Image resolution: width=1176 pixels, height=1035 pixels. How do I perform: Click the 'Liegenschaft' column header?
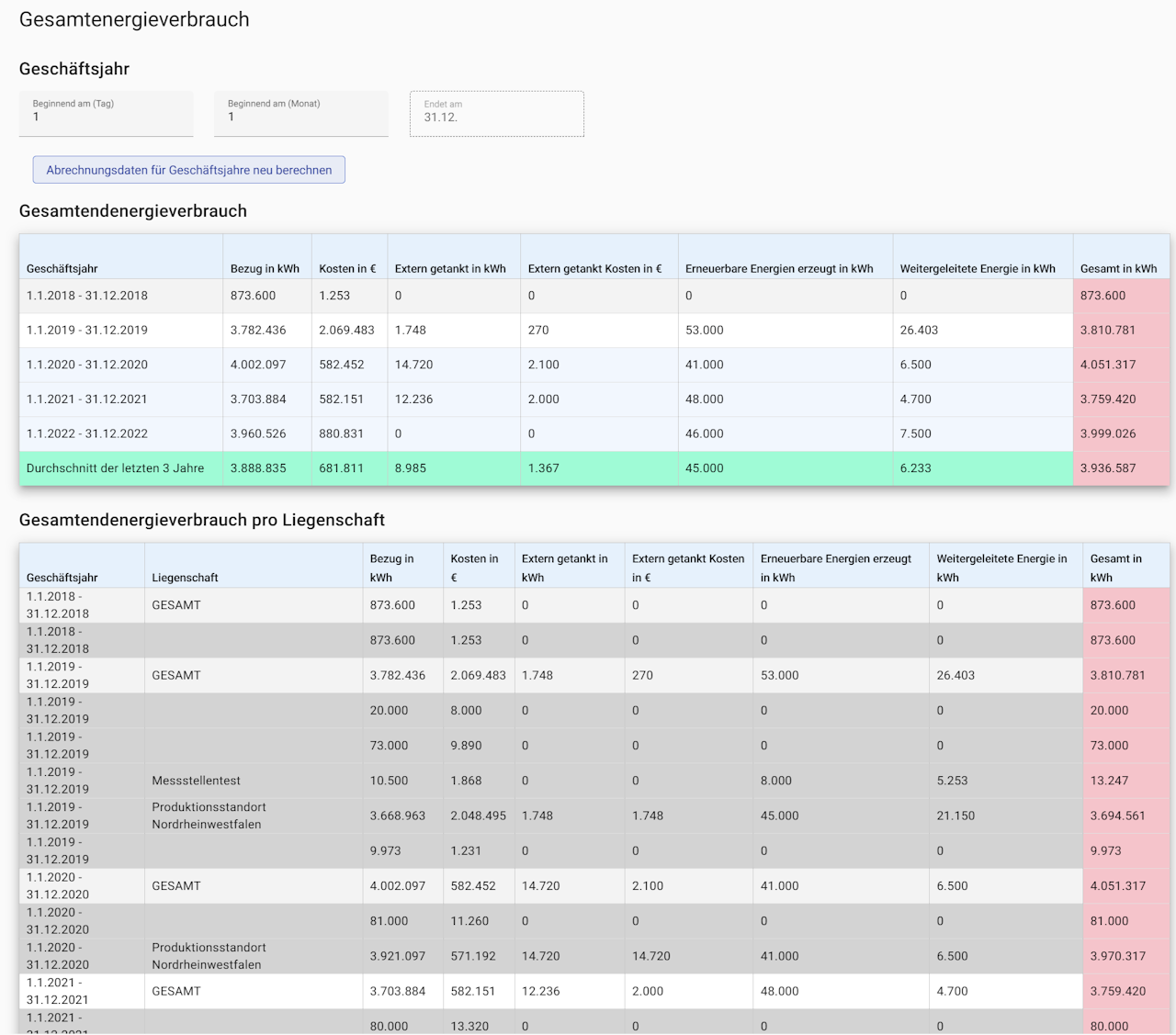(x=185, y=578)
